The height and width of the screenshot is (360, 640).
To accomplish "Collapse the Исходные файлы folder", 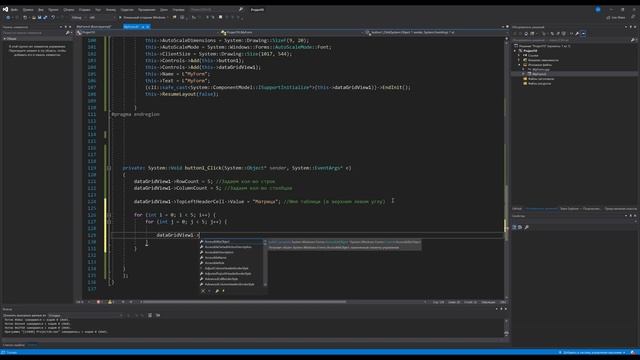I will pyautogui.click(x=520, y=64).
